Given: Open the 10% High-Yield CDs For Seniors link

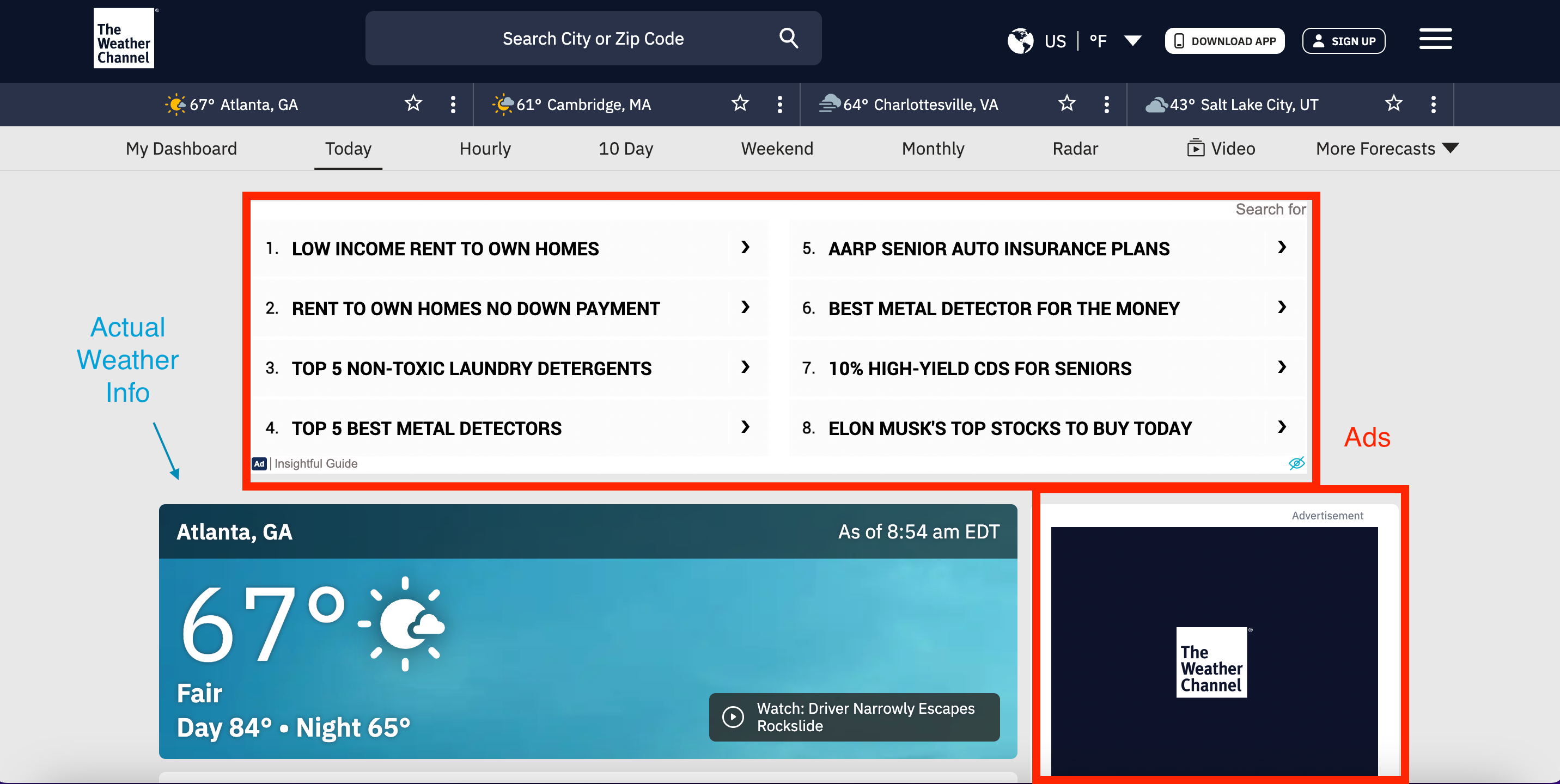Looking at the screenshot, I should [979, 369].
